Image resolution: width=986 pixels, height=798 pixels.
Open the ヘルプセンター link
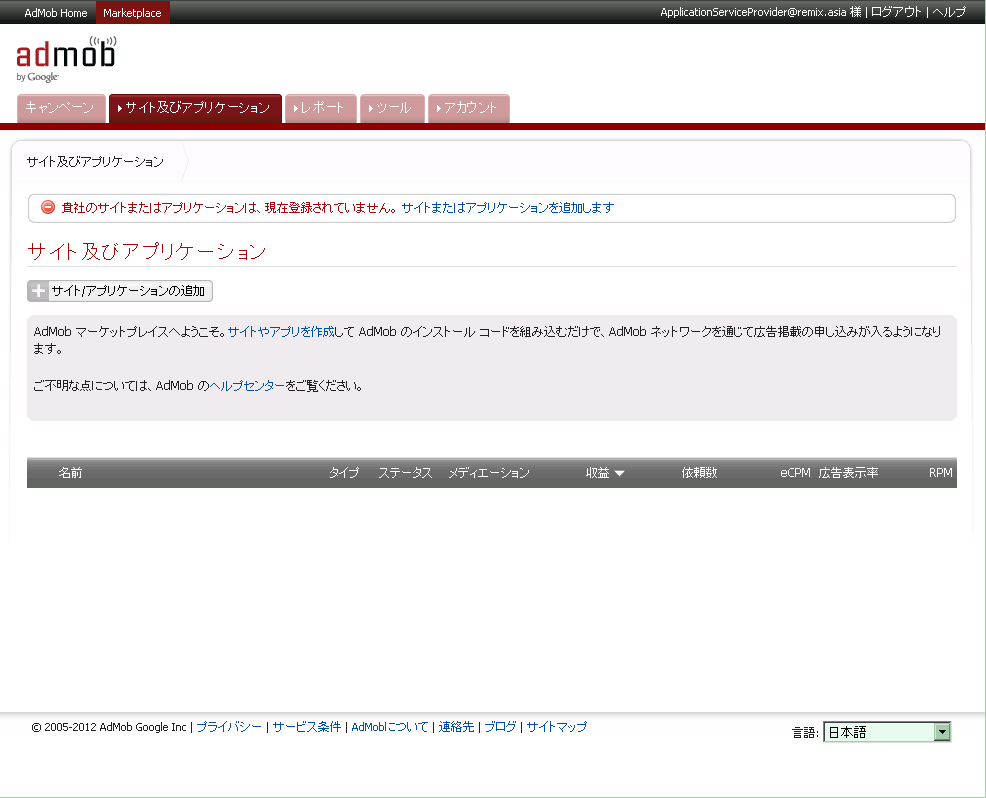tap(247, 385)
